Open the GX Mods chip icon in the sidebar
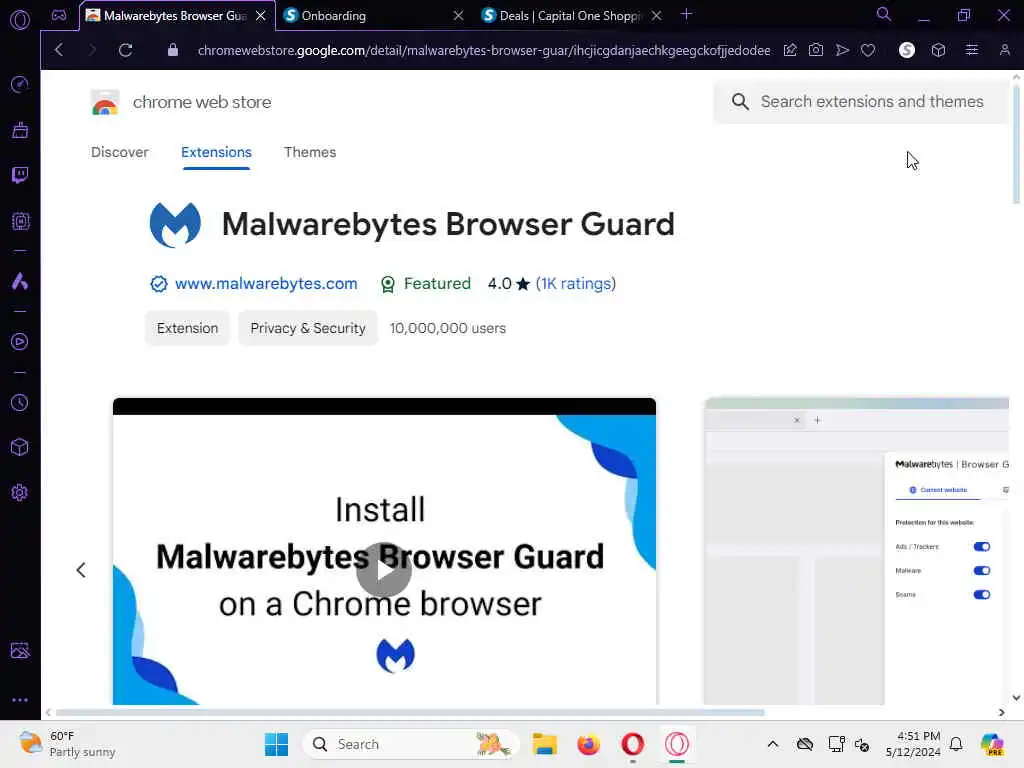The image size is (1024, 768). coord(20,221)
